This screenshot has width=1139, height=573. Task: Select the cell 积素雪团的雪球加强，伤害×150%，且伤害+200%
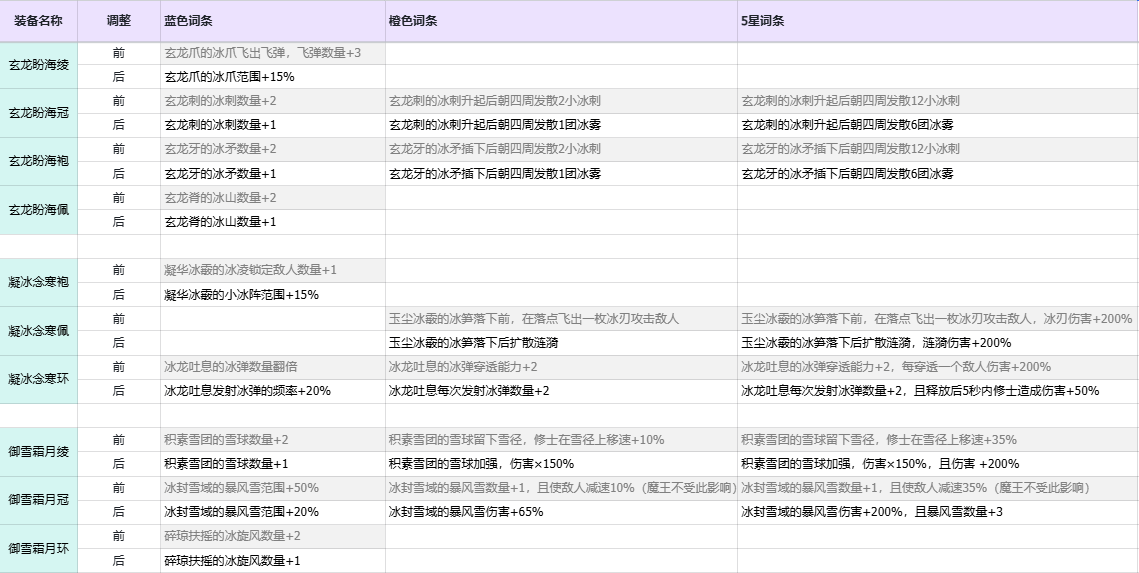point(866,464)
